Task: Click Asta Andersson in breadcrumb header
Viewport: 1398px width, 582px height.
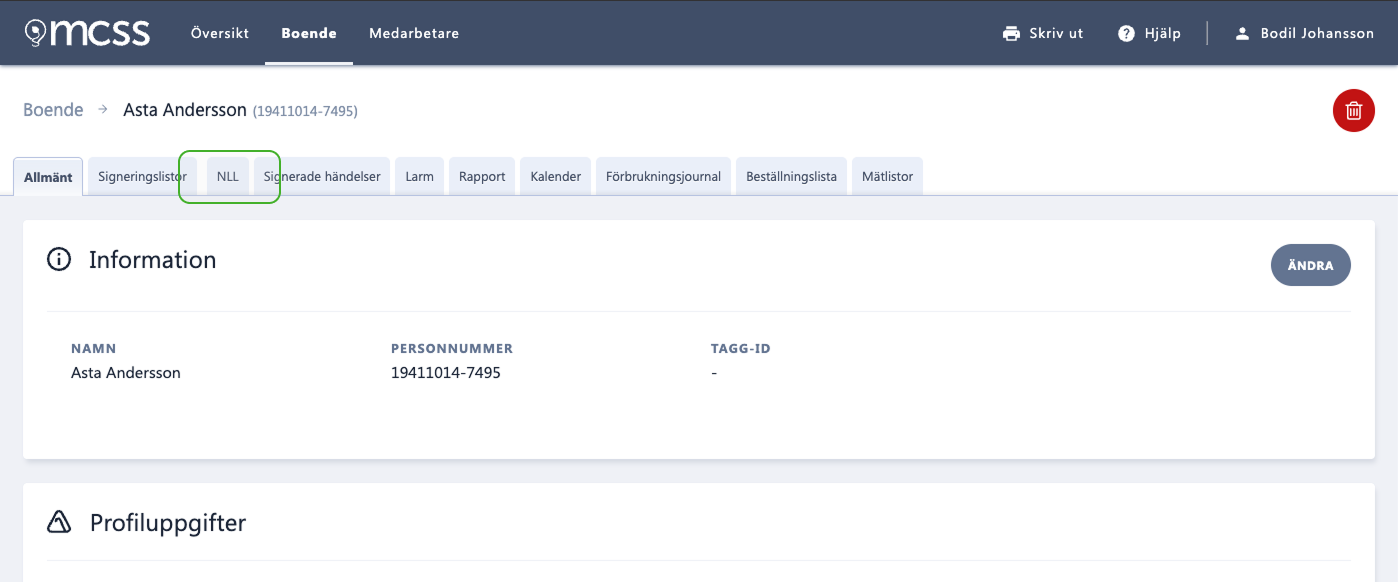Action: 185,110
